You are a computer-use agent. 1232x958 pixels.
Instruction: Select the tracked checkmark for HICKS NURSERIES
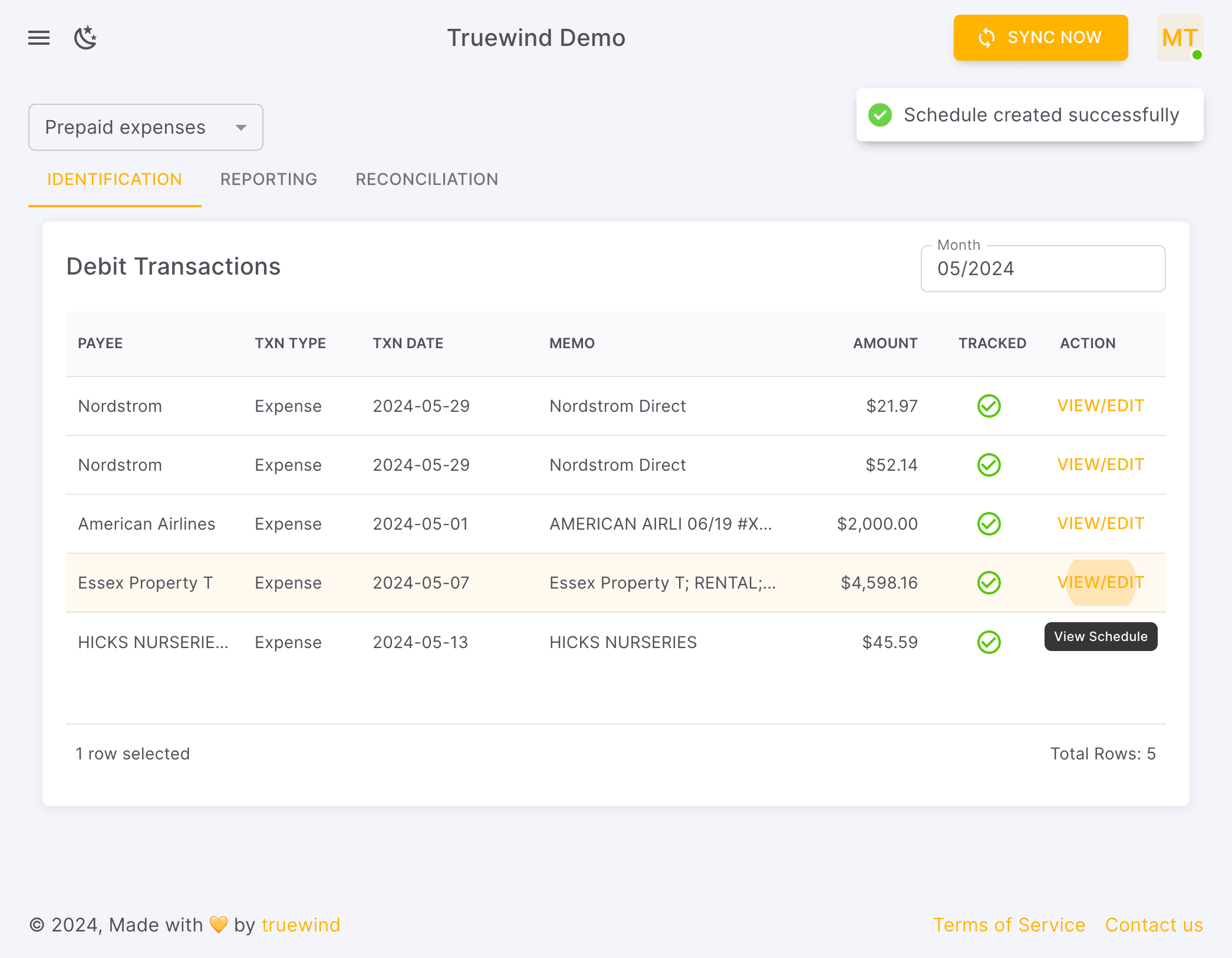point(989,642)
